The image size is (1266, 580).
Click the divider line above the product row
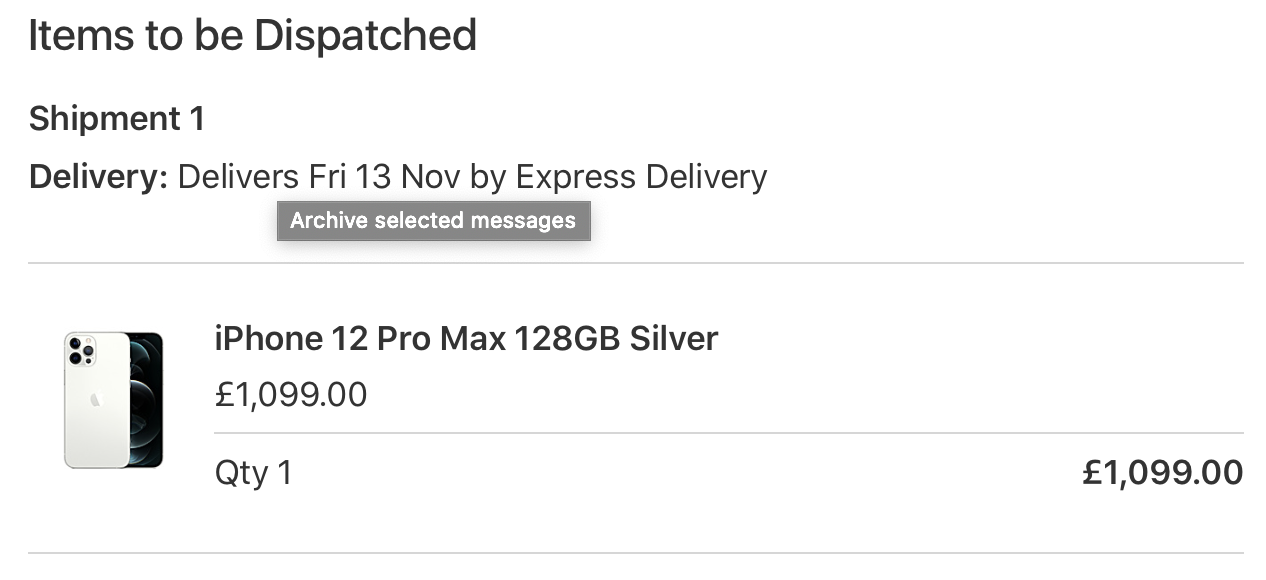click(x=636, y=264)
